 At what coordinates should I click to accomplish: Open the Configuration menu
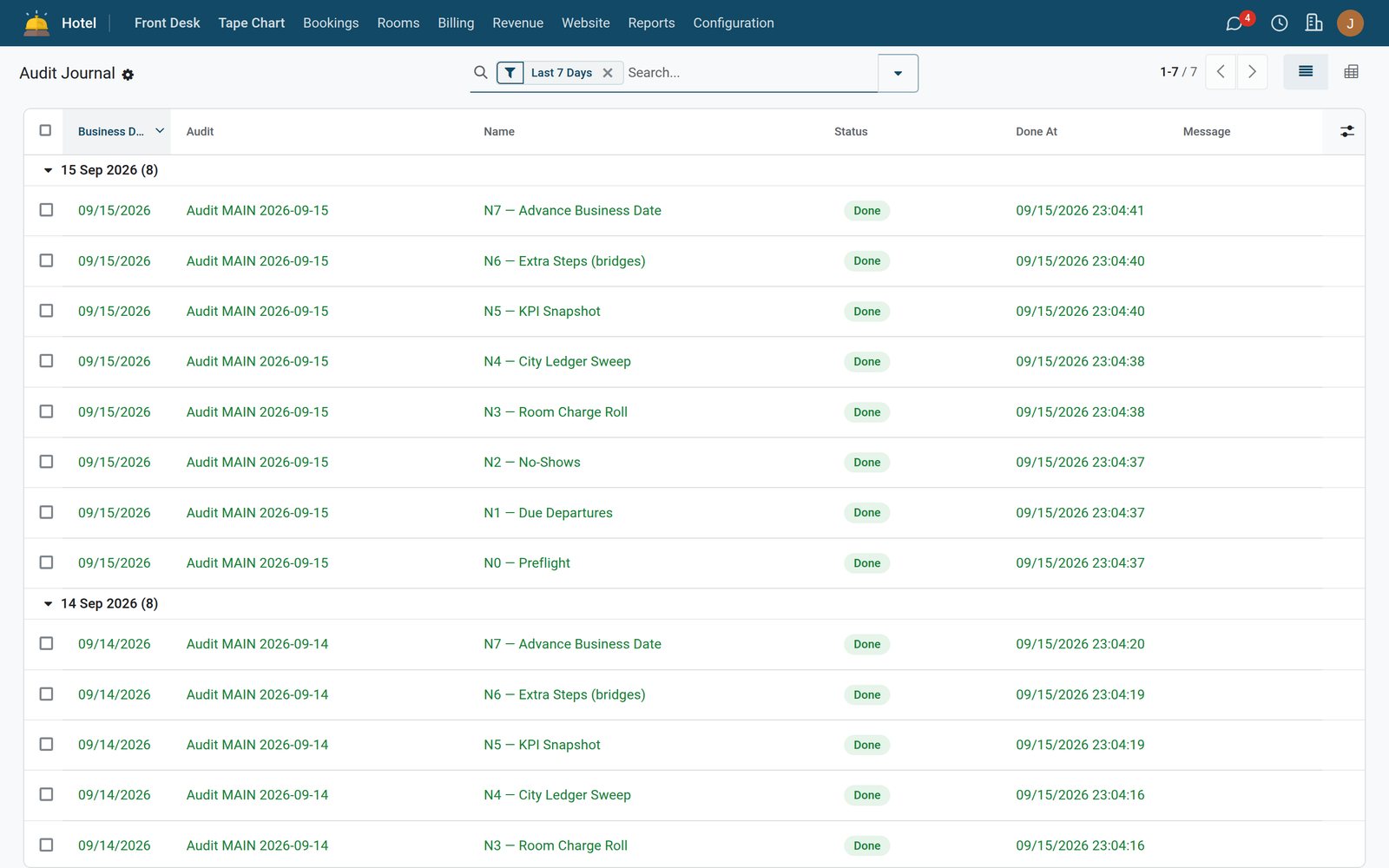pyautogui.click(x=734, y=23)
